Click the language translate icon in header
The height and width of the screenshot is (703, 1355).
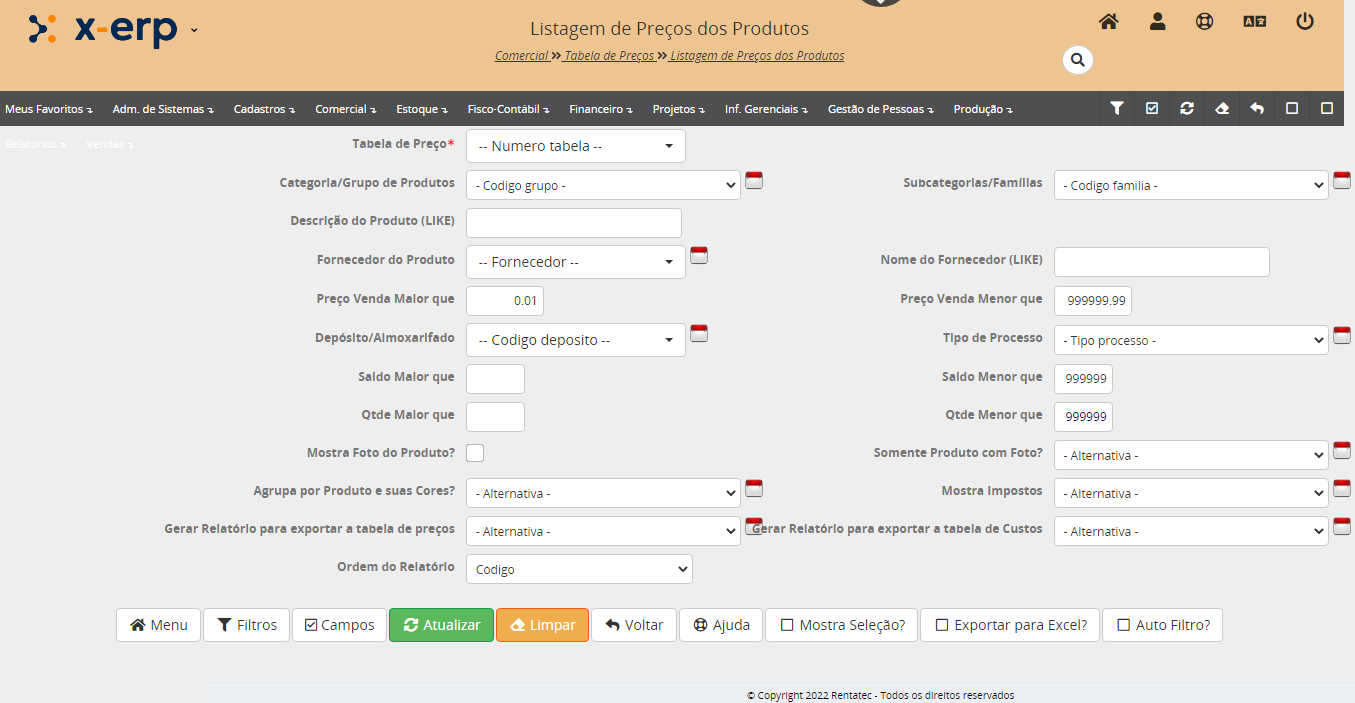click(1254, 21)
